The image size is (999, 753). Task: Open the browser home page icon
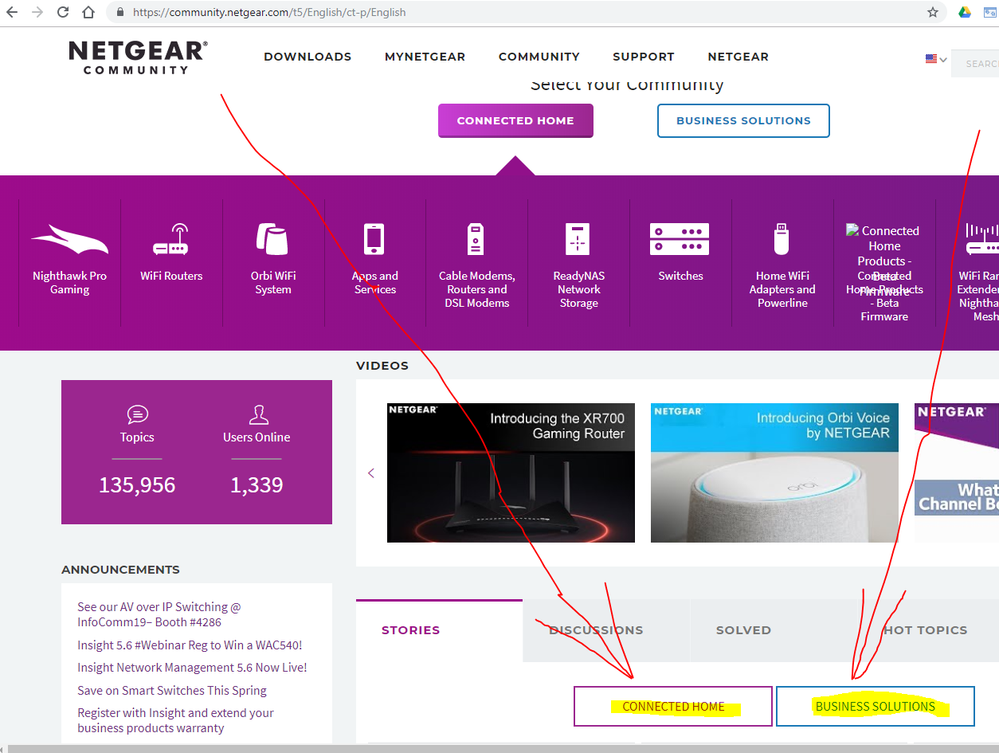tap(89, 12)
